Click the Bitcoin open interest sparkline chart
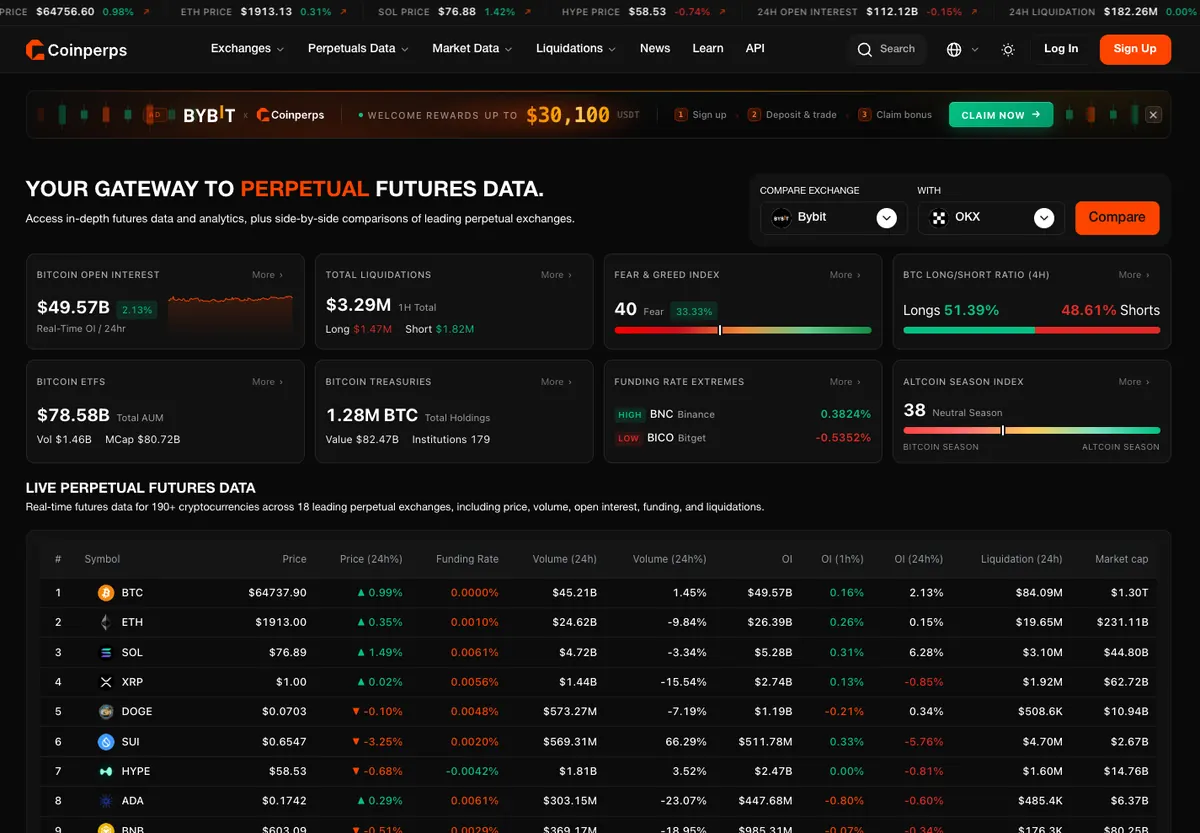 [x=230, y=313]
